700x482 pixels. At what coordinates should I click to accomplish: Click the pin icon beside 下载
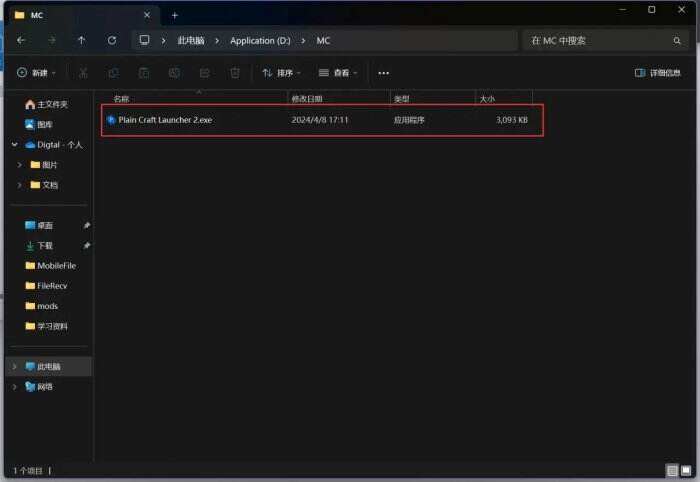coord(87,245)
